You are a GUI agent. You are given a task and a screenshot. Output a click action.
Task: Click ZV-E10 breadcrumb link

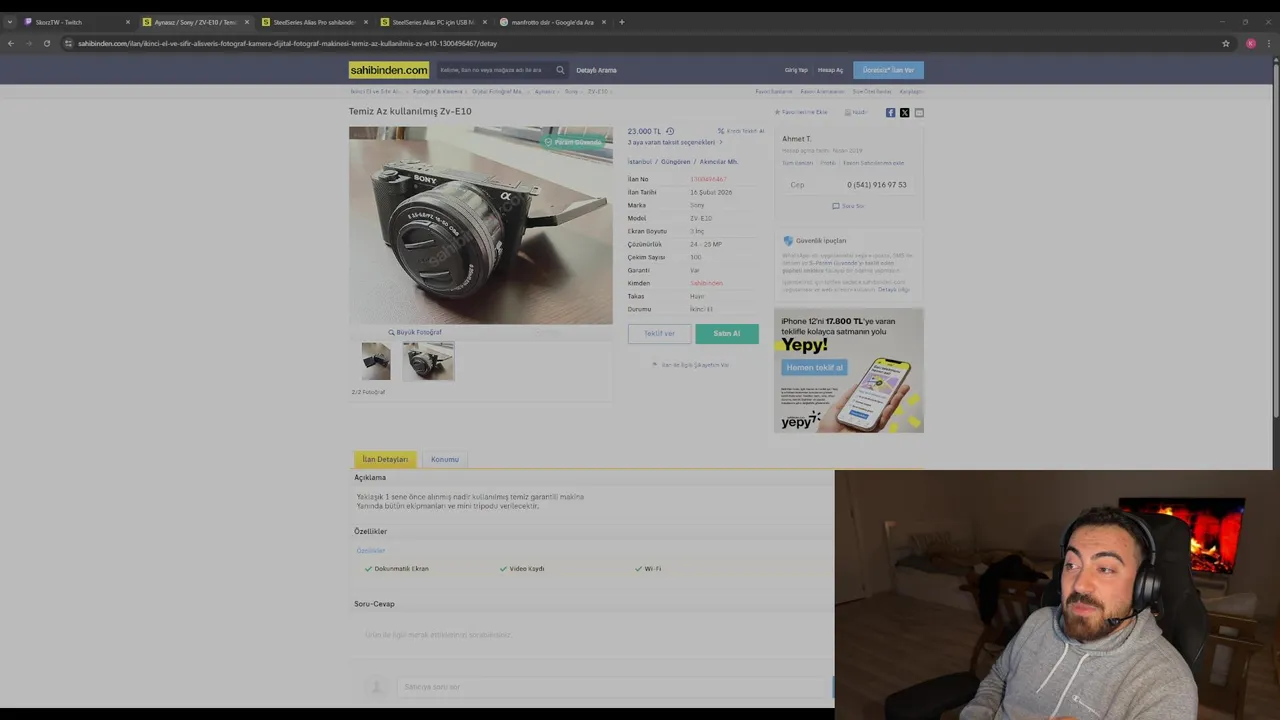[x=597, y=91]
